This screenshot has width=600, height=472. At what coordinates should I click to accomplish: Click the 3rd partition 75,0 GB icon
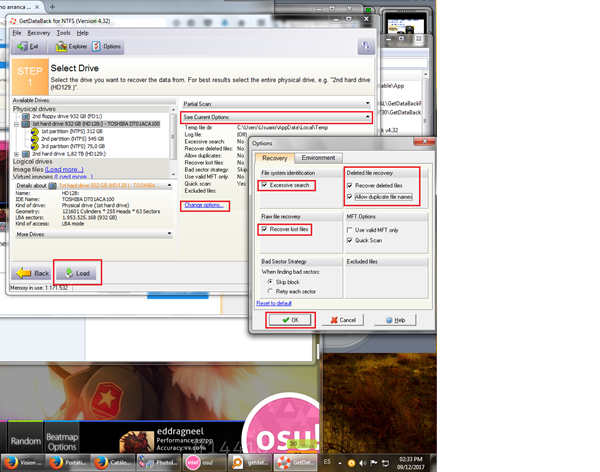click(34, 146)
